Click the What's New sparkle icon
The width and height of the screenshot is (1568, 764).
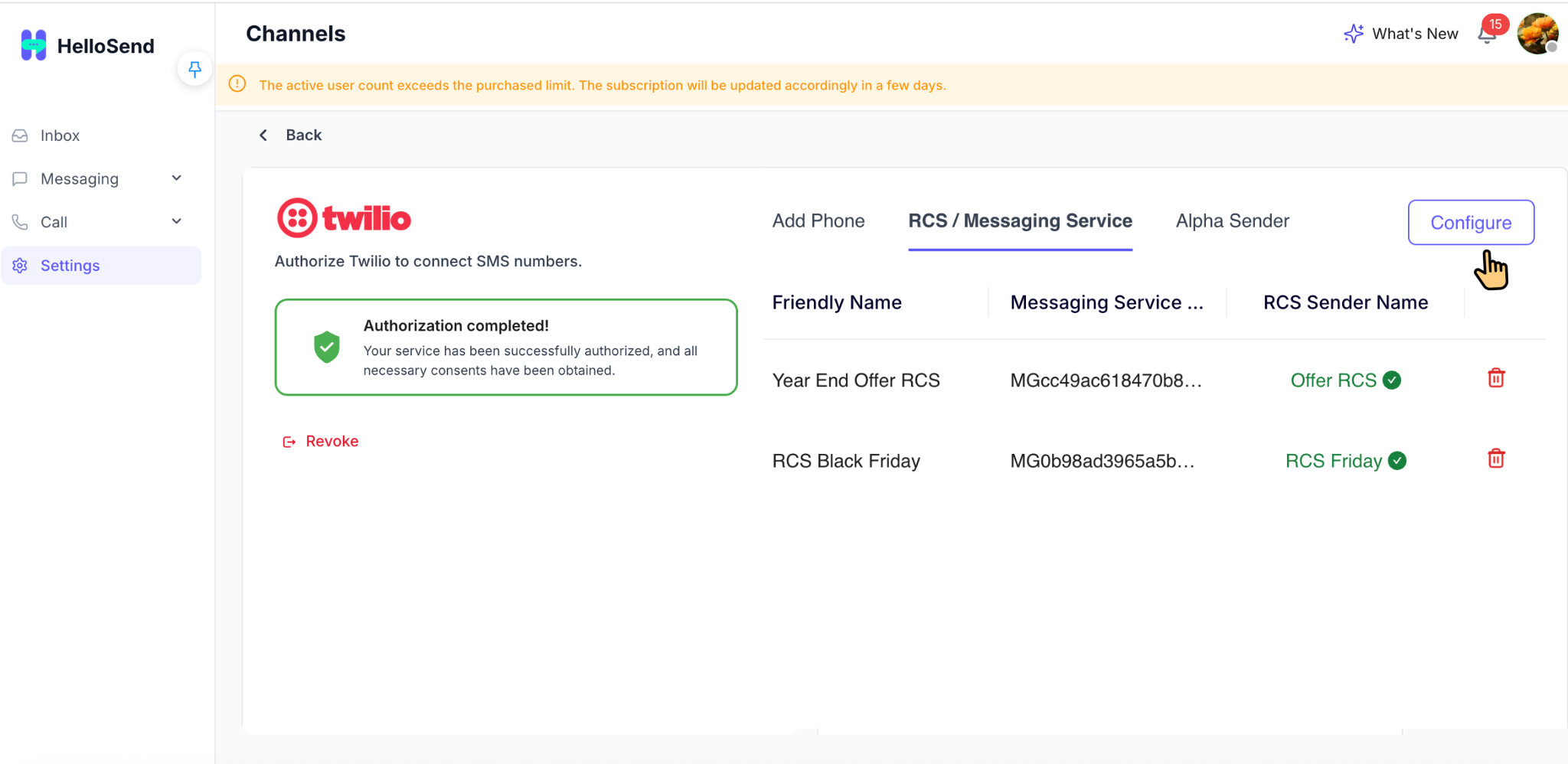click(x=1354, y=34)
